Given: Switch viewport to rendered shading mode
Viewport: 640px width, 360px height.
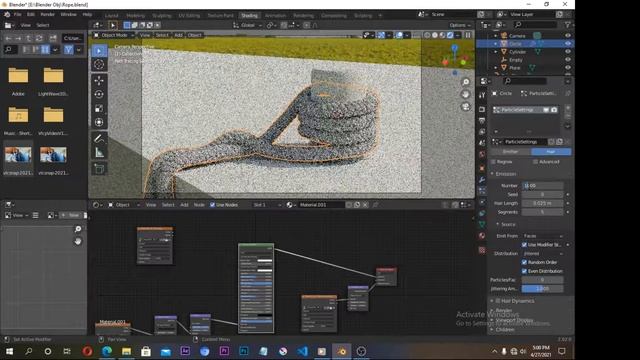Looking at the screenshot, I should tap(450, 36).
